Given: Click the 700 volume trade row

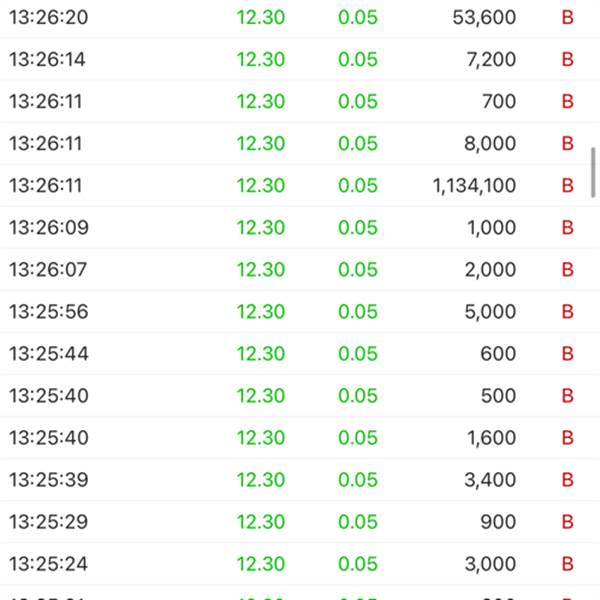Looking at the screenshot, I should (x=300, y=101).
